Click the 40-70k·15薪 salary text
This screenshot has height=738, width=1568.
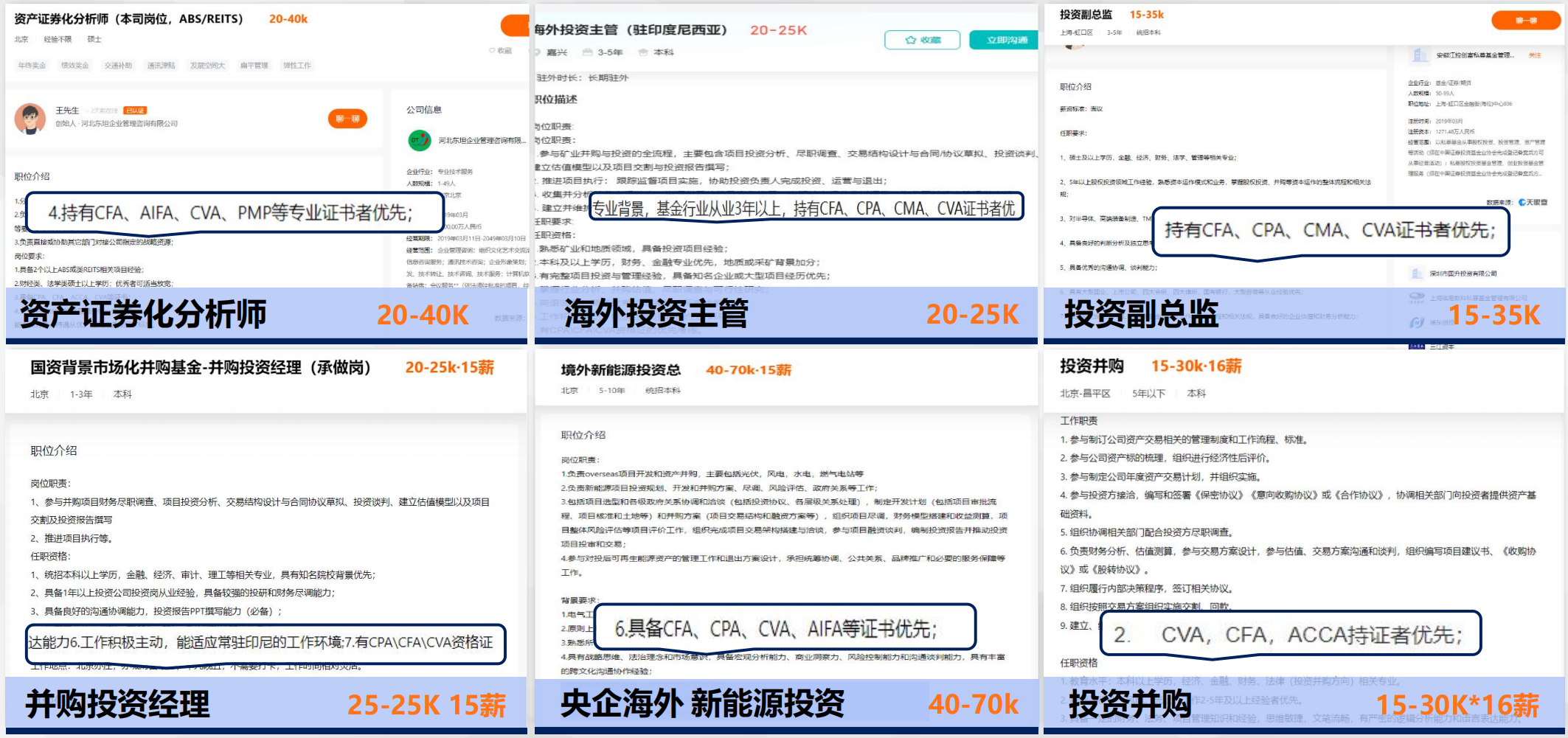point(749,370)
